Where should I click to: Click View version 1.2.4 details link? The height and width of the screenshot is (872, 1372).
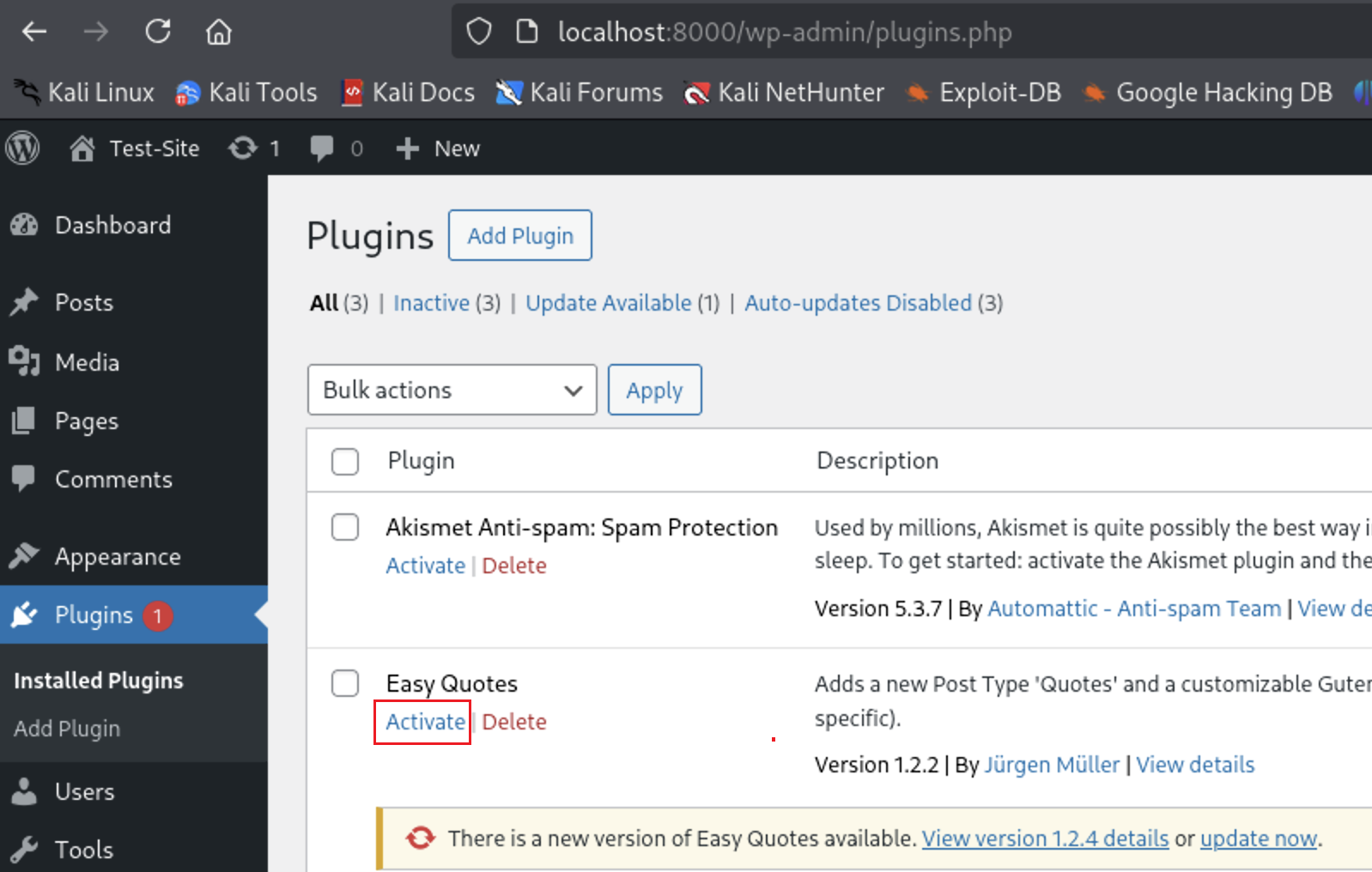coord(1045,839)
